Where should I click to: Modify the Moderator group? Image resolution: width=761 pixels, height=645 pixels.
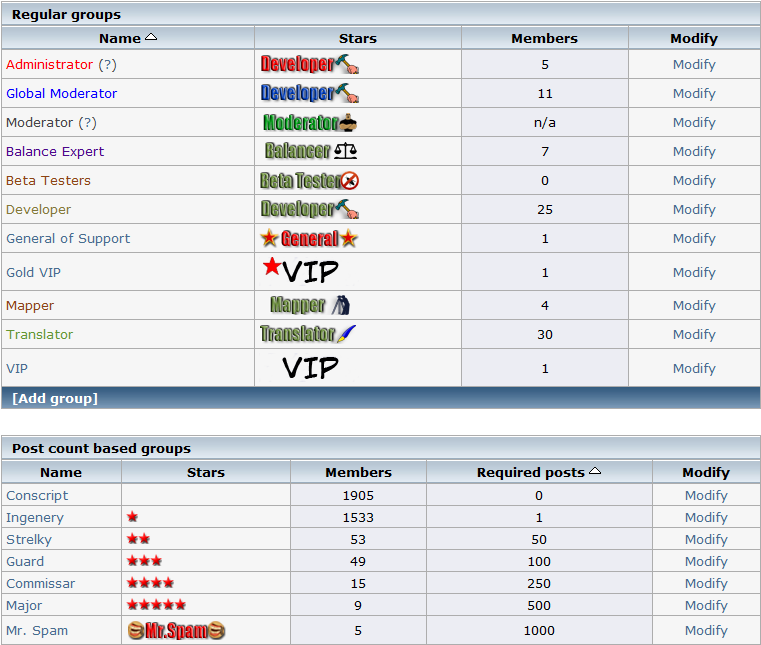pyautogui.click(x=694, y=123)
